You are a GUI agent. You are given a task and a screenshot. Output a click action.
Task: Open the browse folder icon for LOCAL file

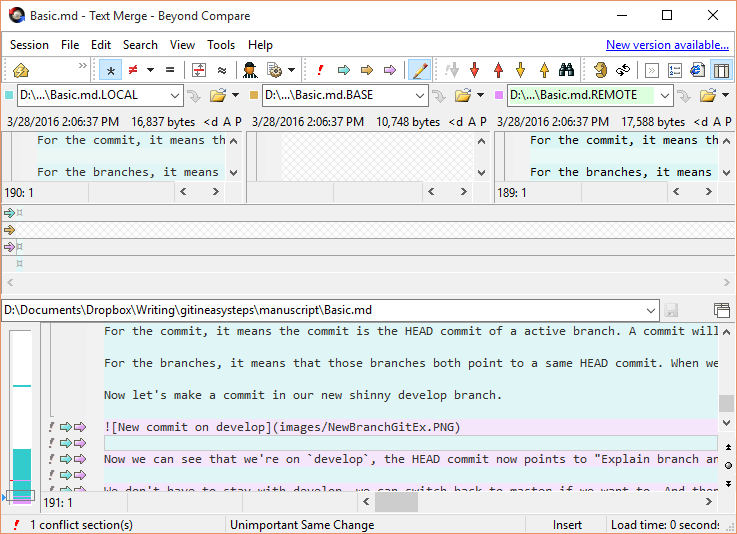(x=218, y=95)
